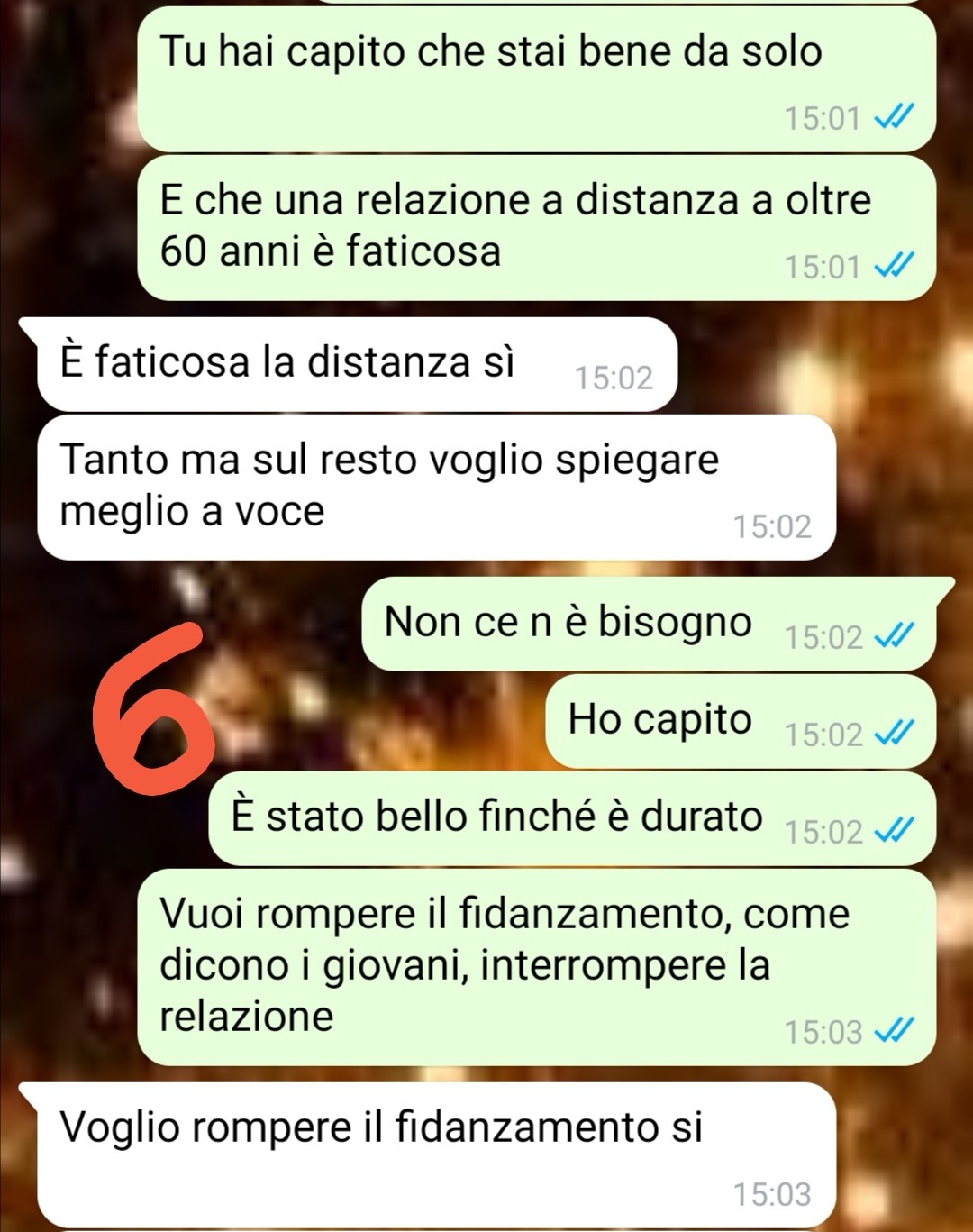Click the 15:03 timestamp on the last received message
This screenshot has width=973, height=1232.
coord(772,1194)
